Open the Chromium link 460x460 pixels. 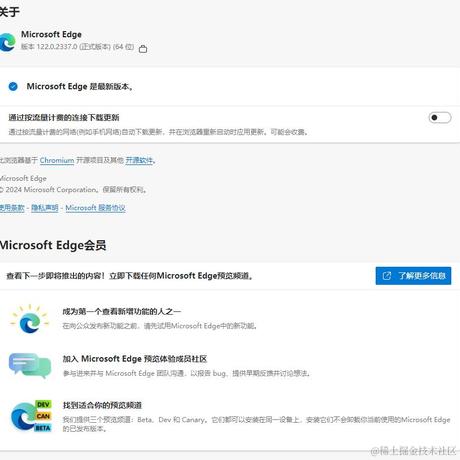57,160
